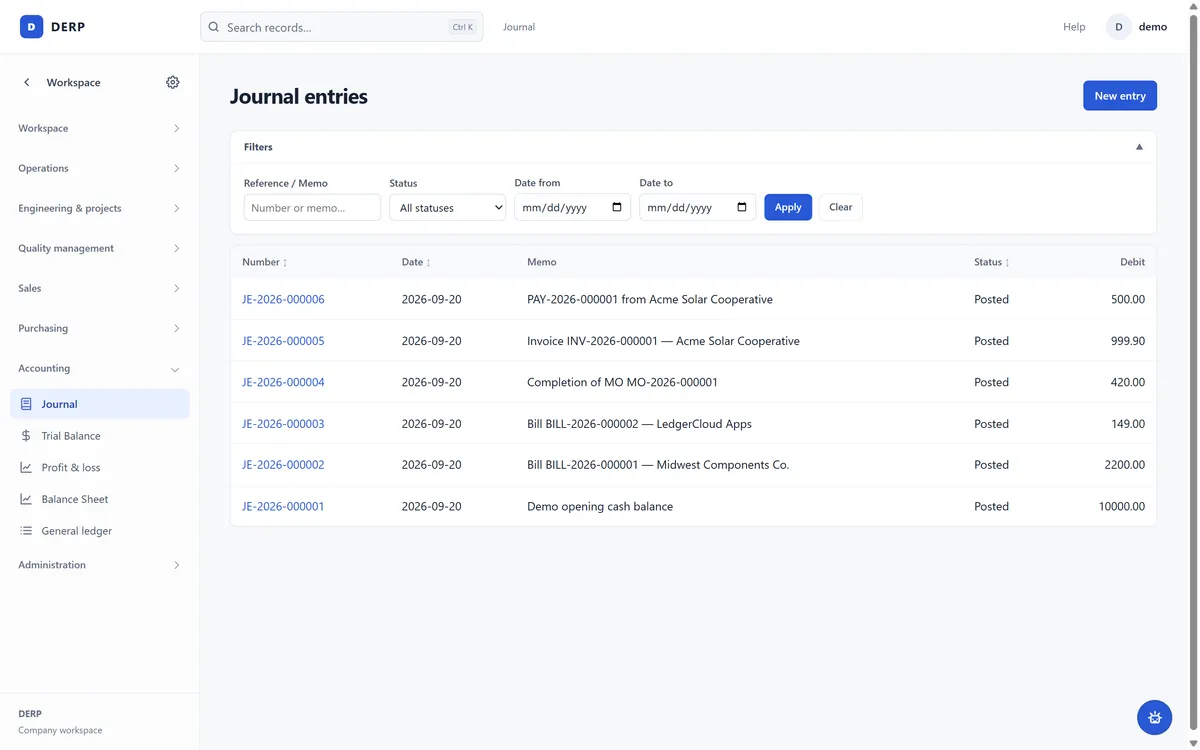Screen dimensions: 1200x750
Task: Click the Reference / Memo input field
Action: [312, 207]
